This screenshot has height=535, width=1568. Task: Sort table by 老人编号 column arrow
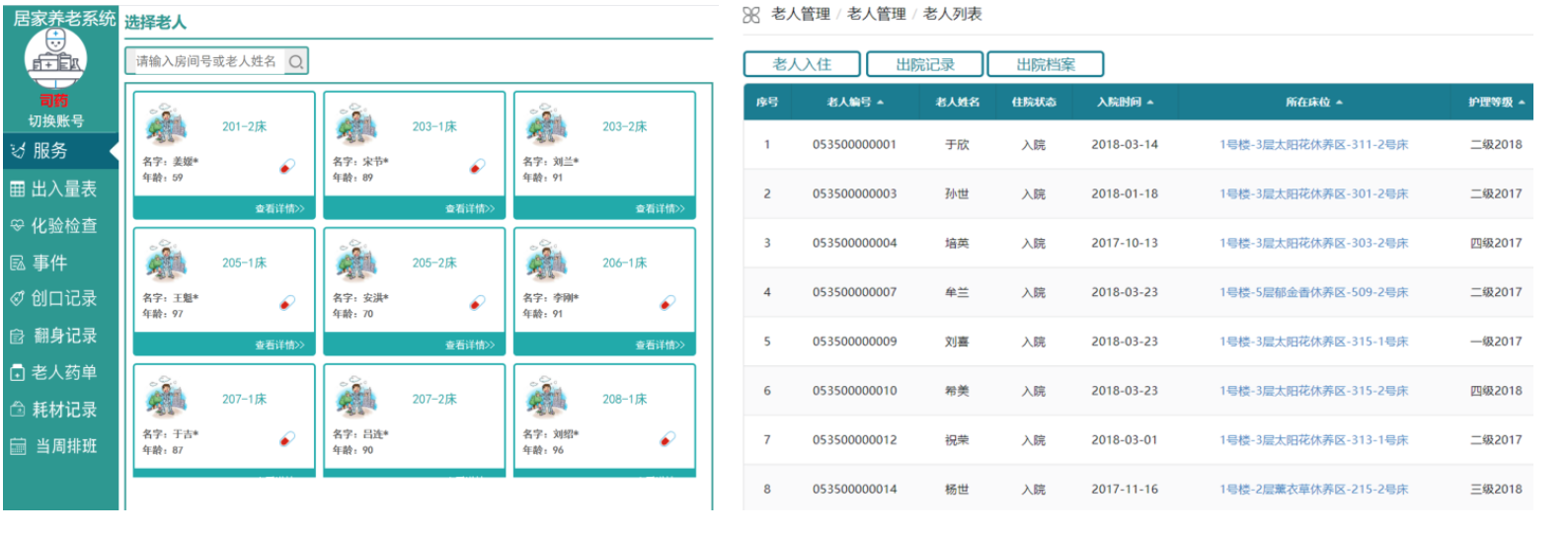click(880, 103)
